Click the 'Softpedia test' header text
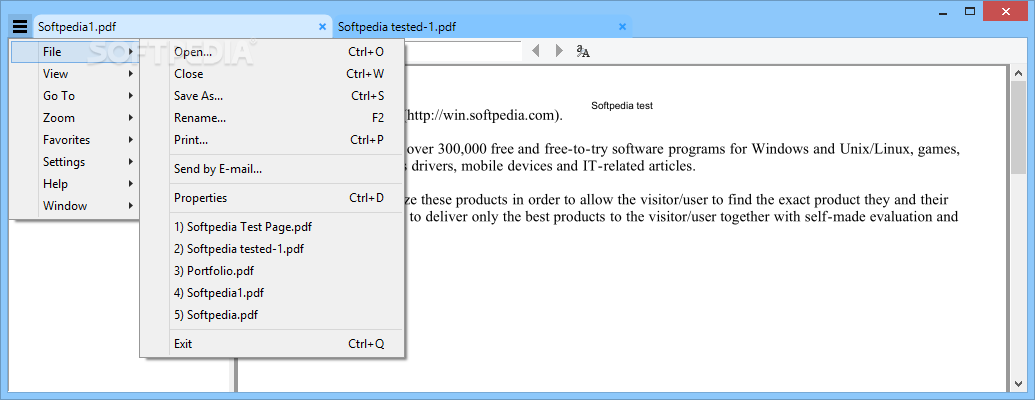The width and height of the screenshot is (1035, 400). click(622, 106)
